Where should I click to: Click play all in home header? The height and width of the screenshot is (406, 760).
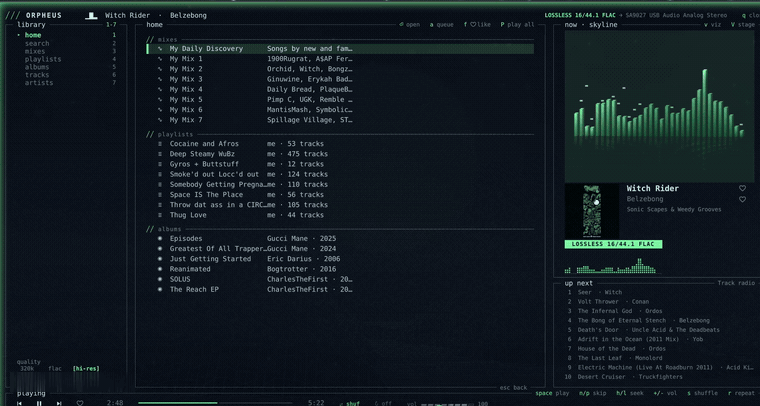click(x=517, y=25)
